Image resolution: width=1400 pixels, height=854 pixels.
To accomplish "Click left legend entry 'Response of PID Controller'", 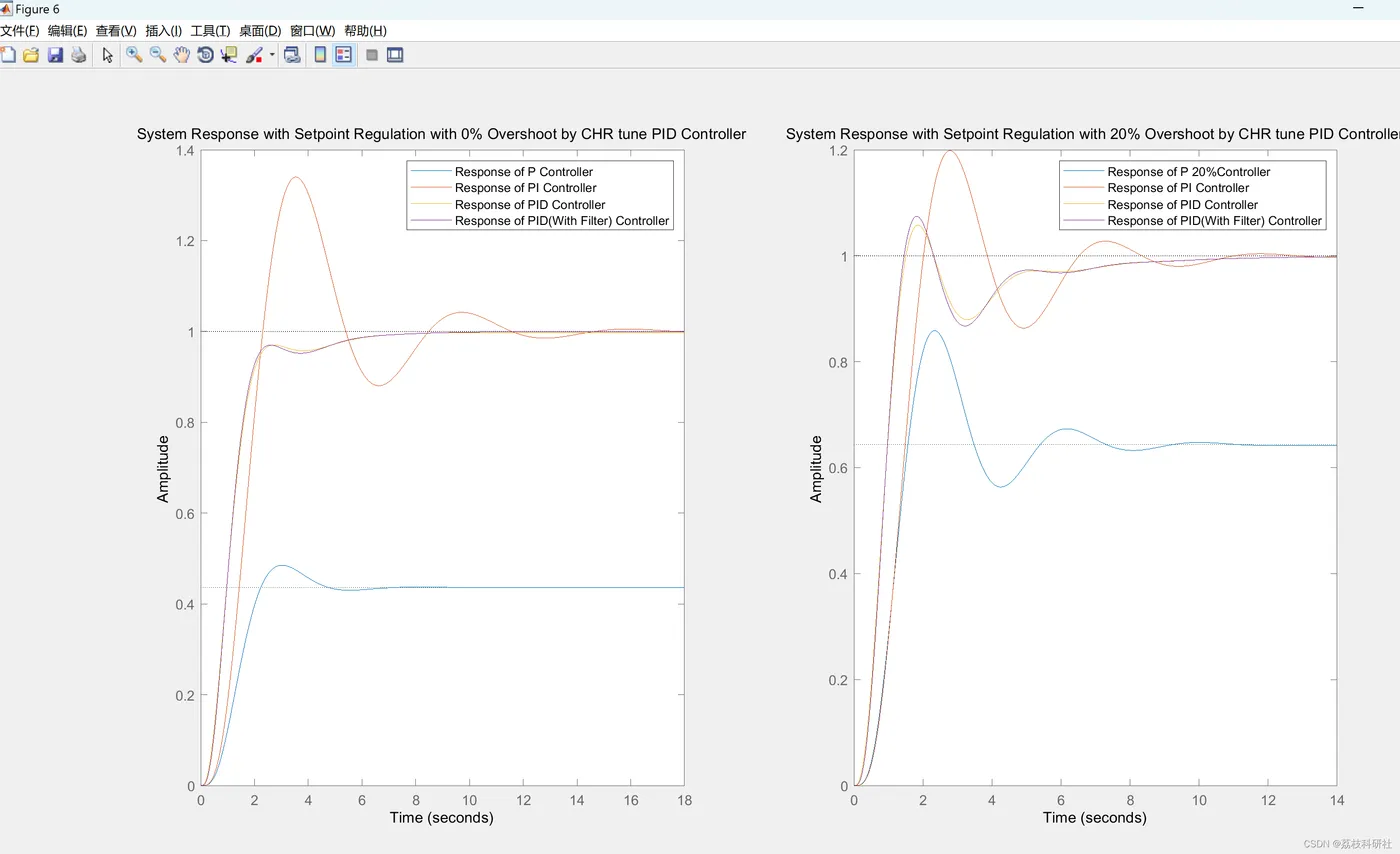I will [530, 204].
